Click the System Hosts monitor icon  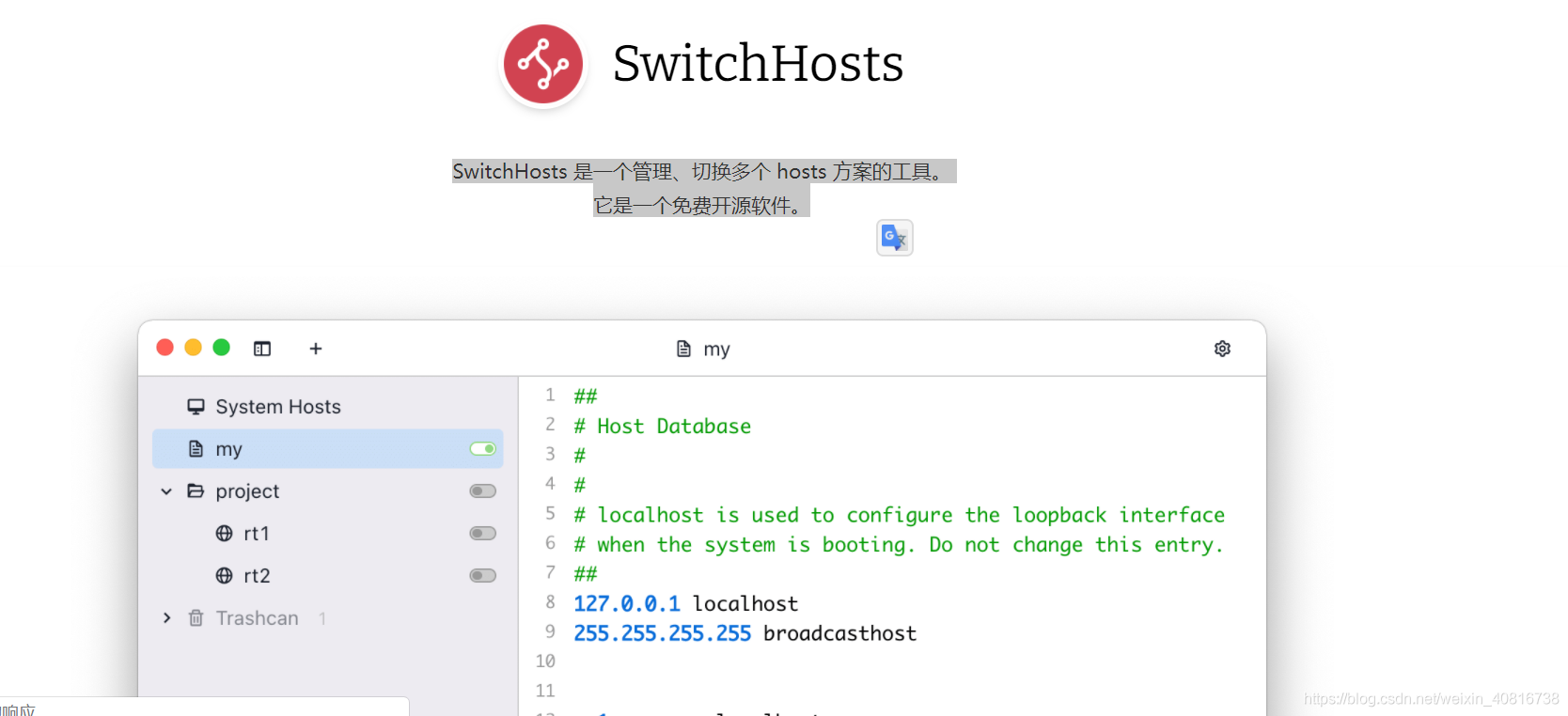click(x=196, y=407)
